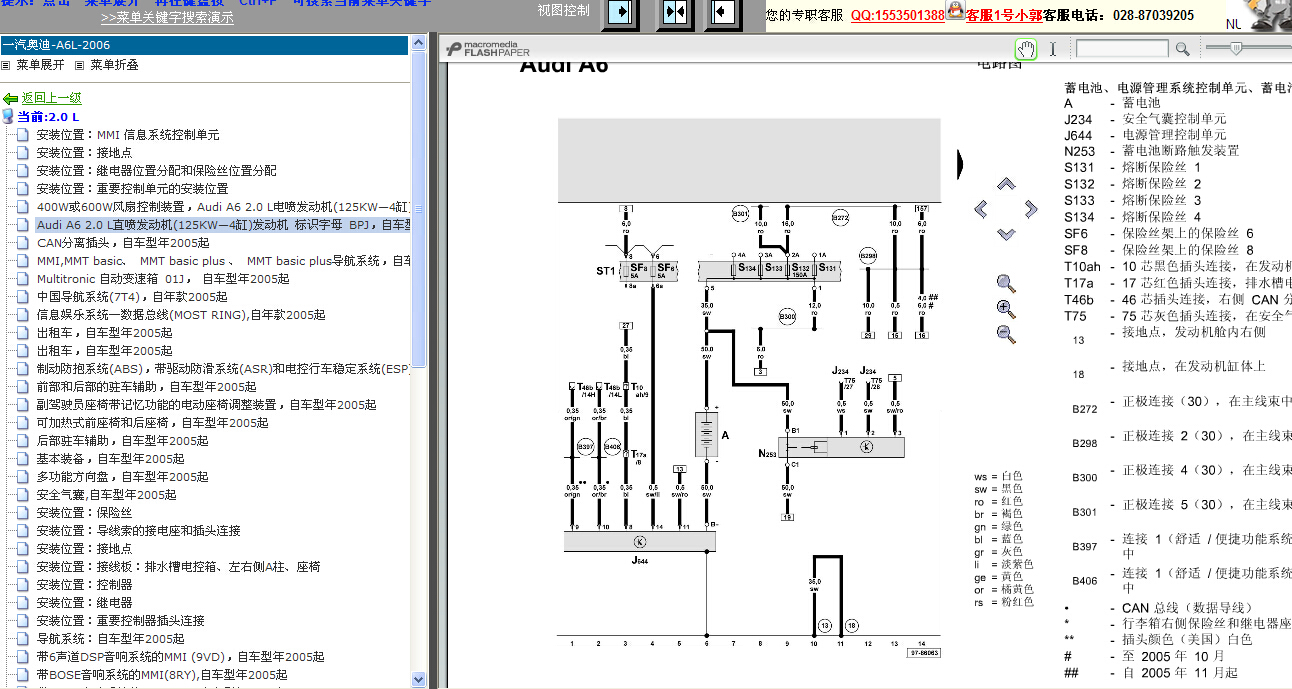Expand all menus via 菜单展开
1292x689 pixels.
pos(40,65)
